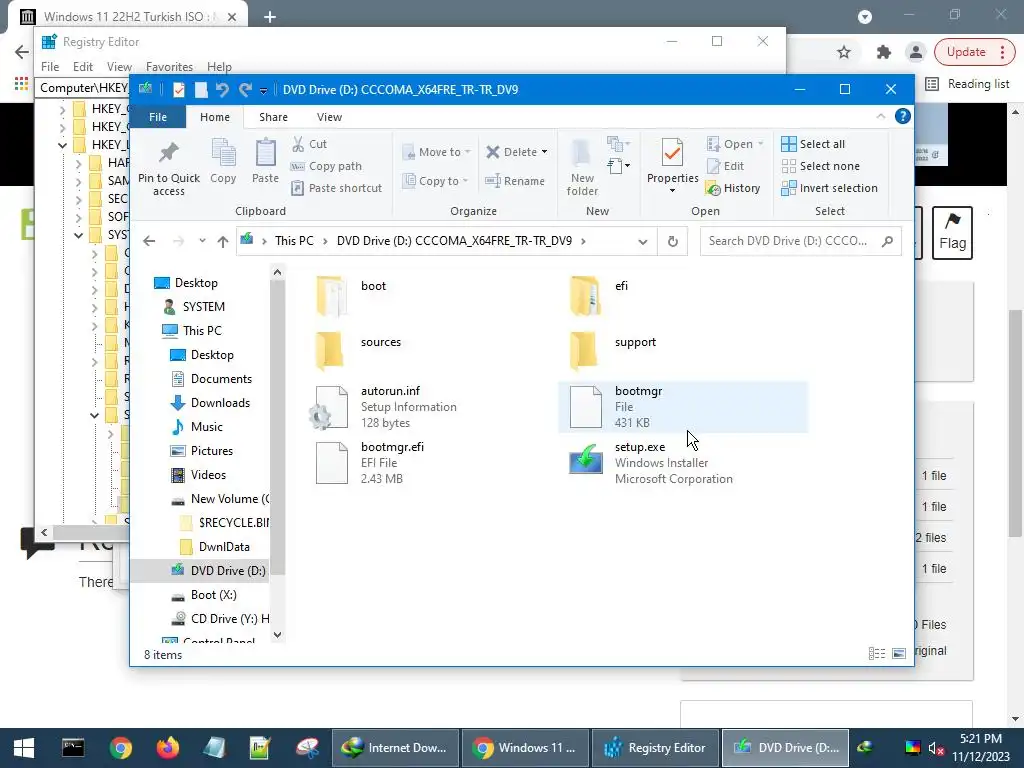Expand address bar history dropdown
The width and height of the screenshot is (1024, 768).
643,242
